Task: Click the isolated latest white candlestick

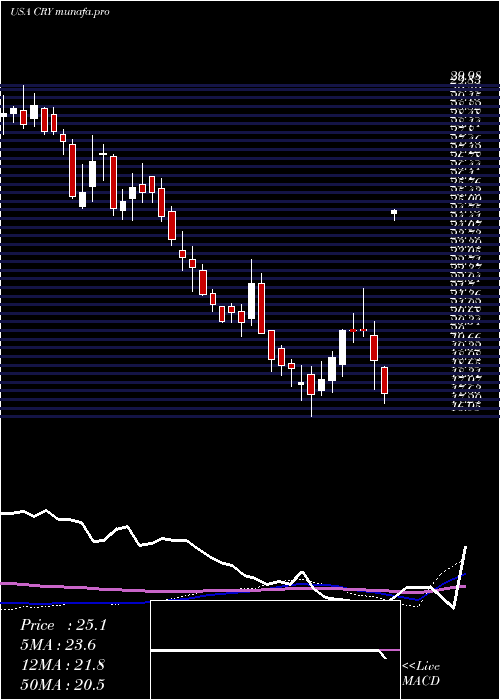Action: pyautogui.click(x=394, y=214)
